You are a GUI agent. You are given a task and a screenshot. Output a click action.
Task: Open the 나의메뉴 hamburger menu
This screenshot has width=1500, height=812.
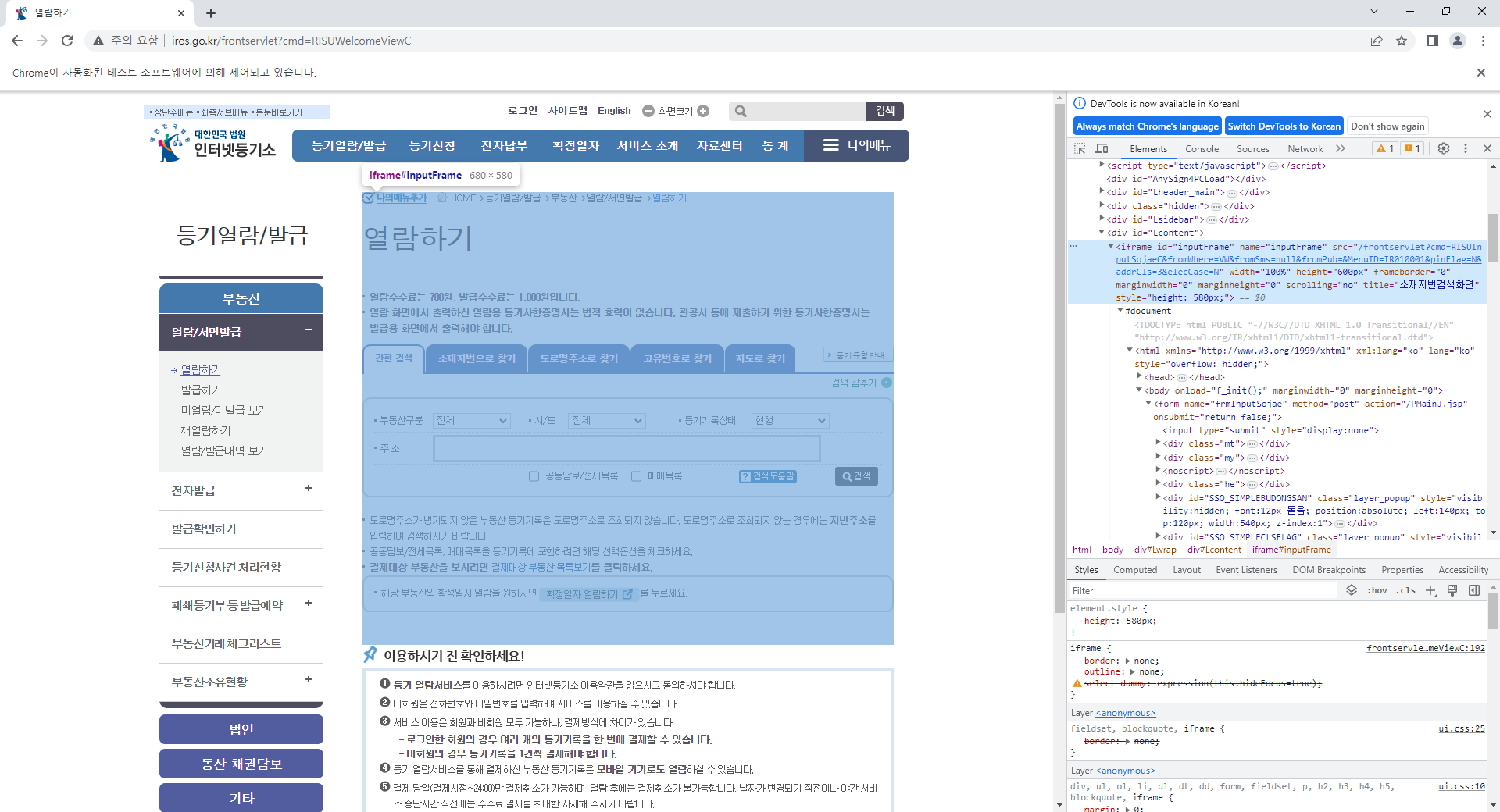pyautogui.click(x=856, y=145)
